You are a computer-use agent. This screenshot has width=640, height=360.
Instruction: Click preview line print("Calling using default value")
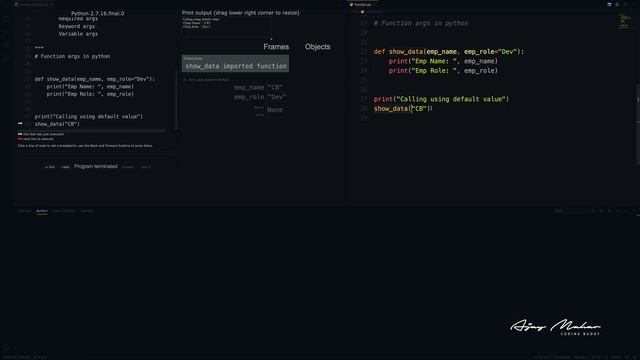click(x=89, y=117)
